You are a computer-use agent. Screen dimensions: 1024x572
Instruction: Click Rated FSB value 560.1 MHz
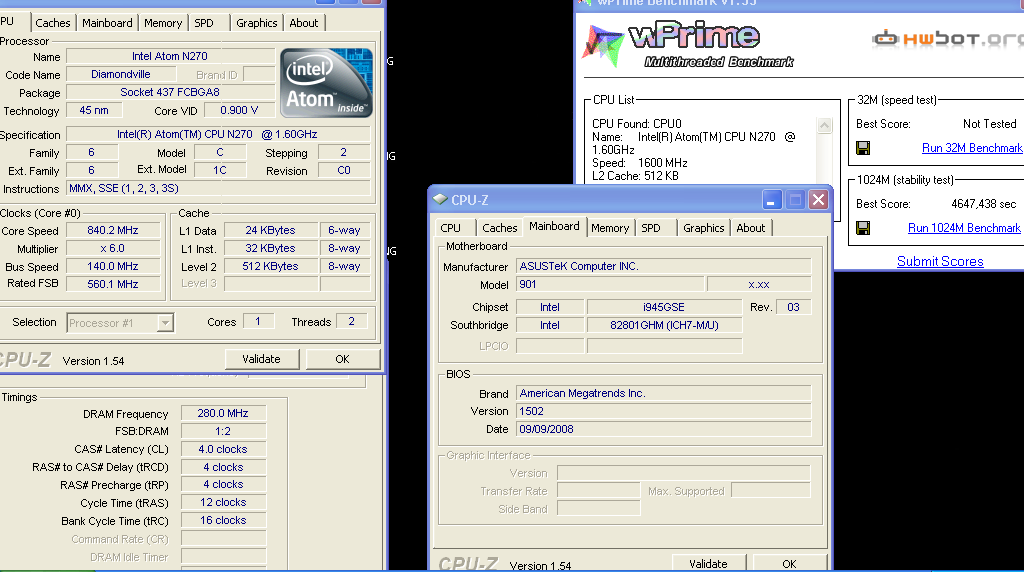click(x=113, y=284)
